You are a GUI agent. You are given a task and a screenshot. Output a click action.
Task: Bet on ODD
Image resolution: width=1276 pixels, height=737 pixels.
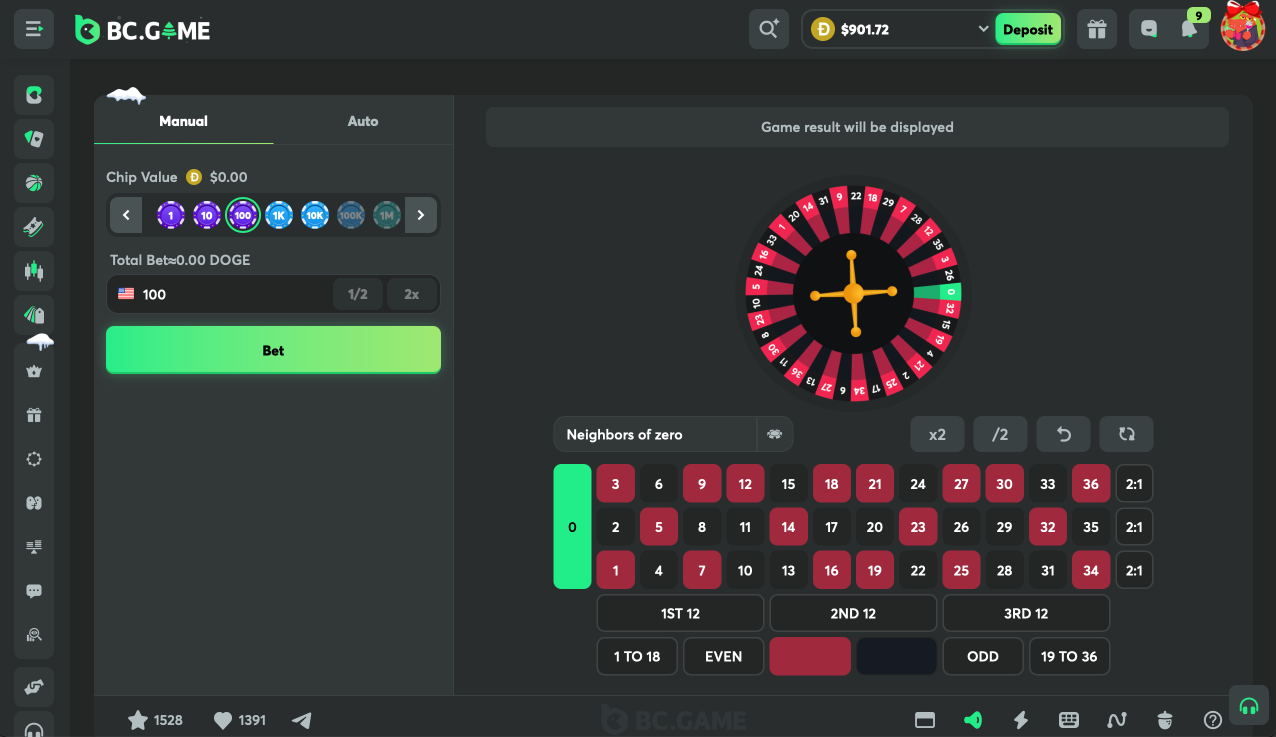click(x=983, y=657)
